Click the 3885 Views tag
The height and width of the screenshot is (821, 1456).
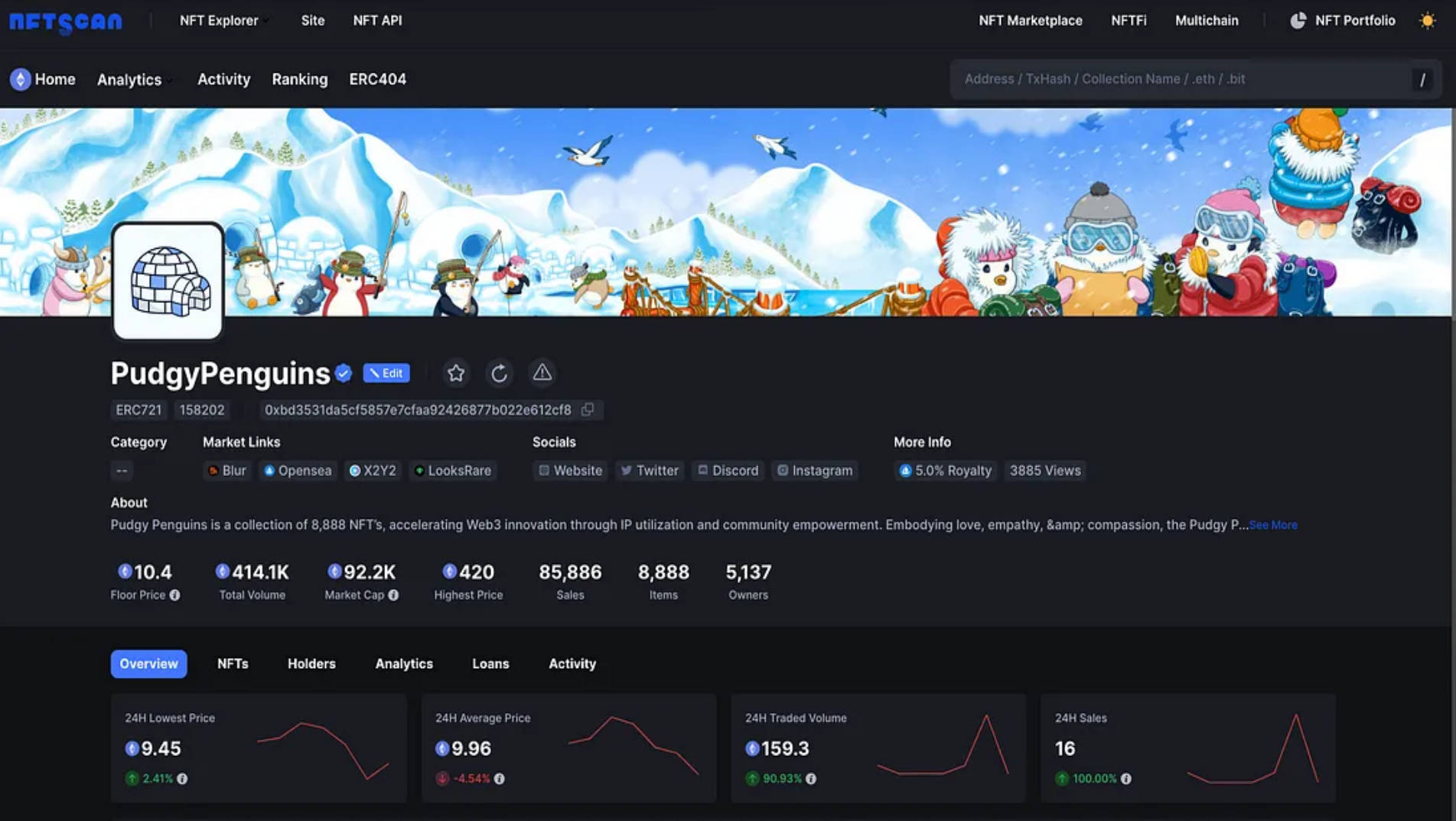pyautogui.click(x=1045, y=471)
